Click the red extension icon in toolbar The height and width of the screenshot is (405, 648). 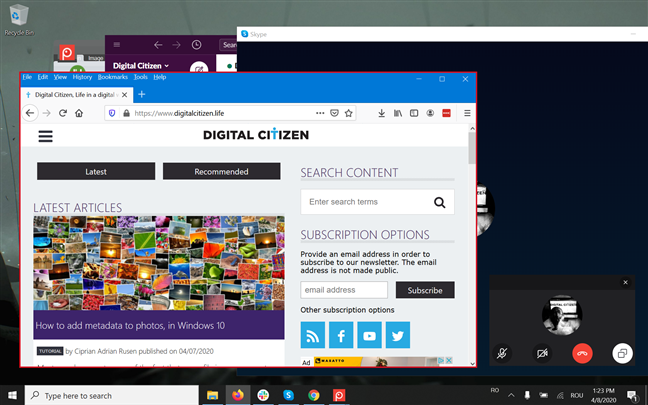tap(446, 113)
